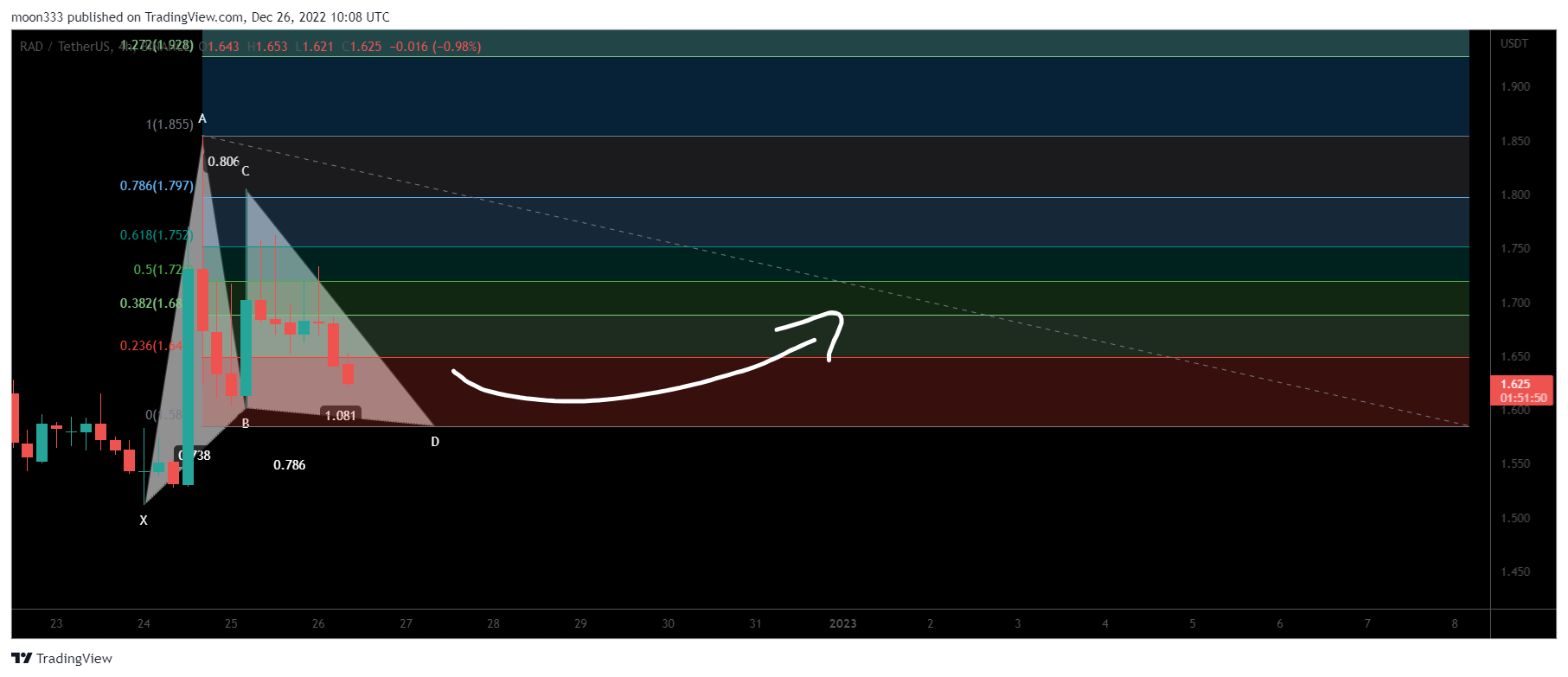Select pattern point A label
This screenshot has width=1568, height=677.
202,118
